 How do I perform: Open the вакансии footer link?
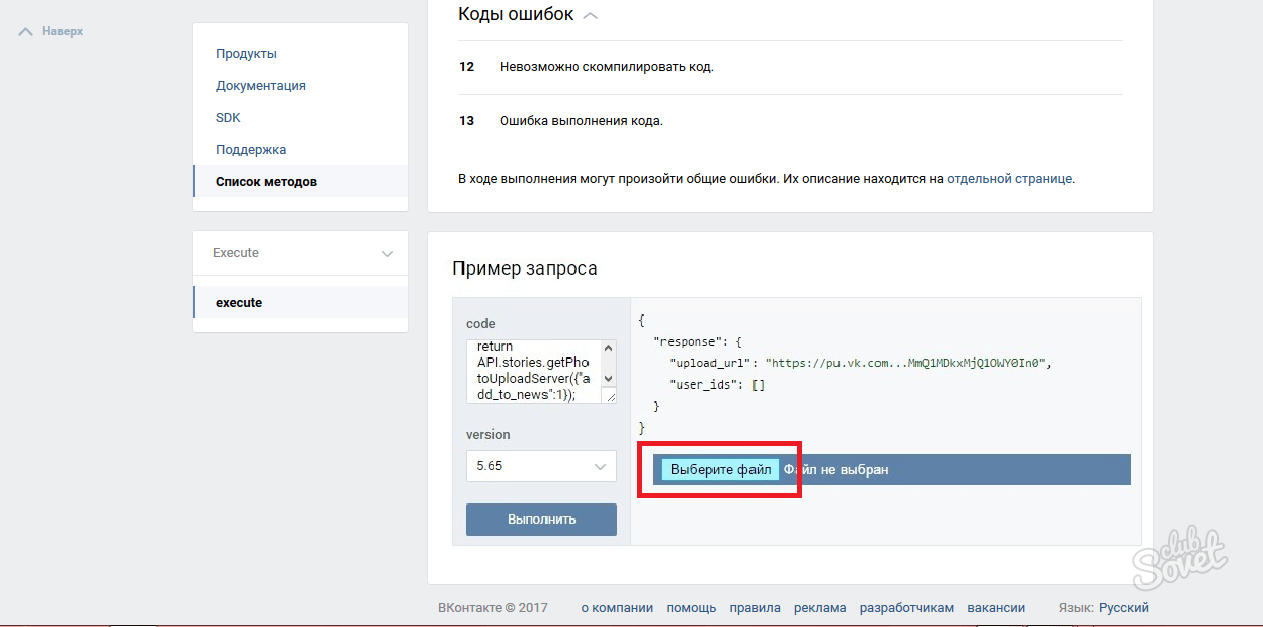pyautogui.click(x=996, y=608)
